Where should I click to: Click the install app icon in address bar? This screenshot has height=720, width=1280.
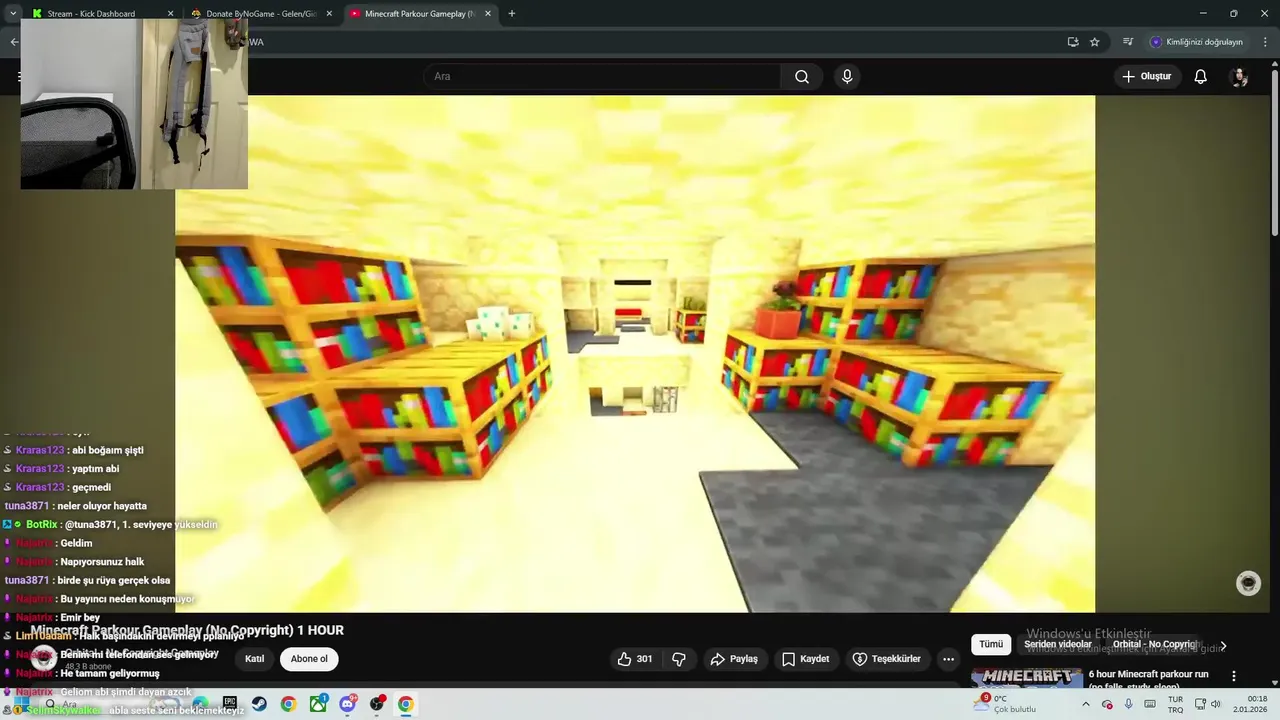point(1073,42)
